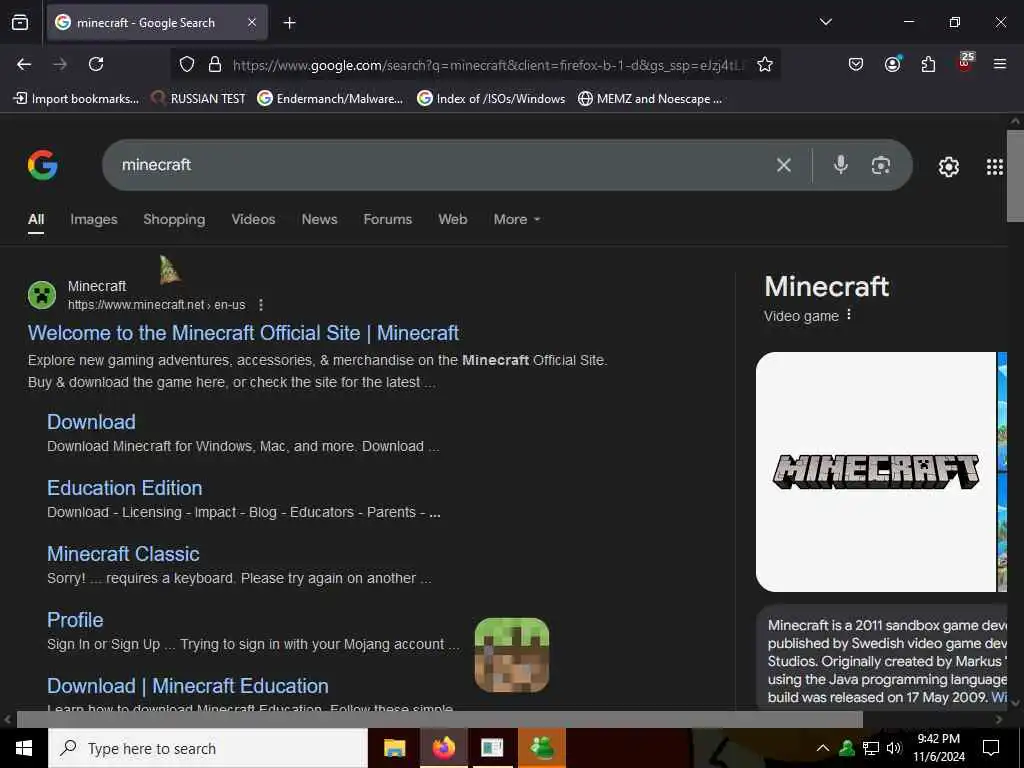Reload the current page
This screenshot has width=1024, height=768.
pos(96,64)
